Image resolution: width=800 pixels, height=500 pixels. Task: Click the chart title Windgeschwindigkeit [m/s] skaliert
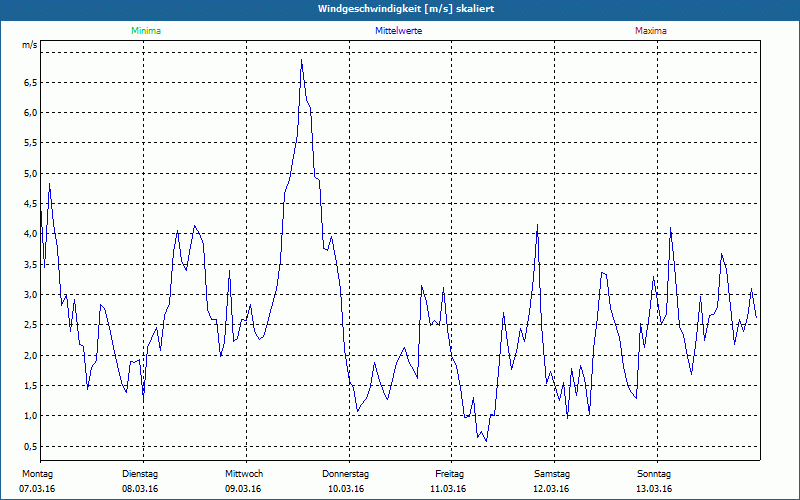tap(406, 9)
